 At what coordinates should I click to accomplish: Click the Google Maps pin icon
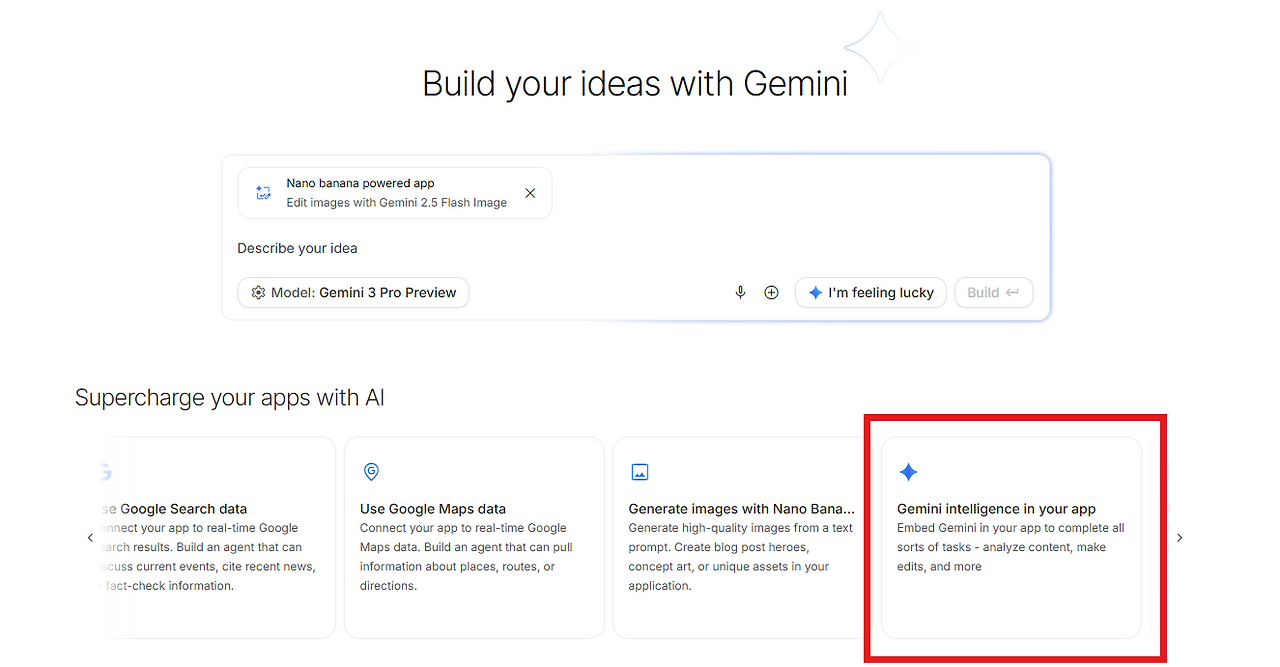[371, 472]
